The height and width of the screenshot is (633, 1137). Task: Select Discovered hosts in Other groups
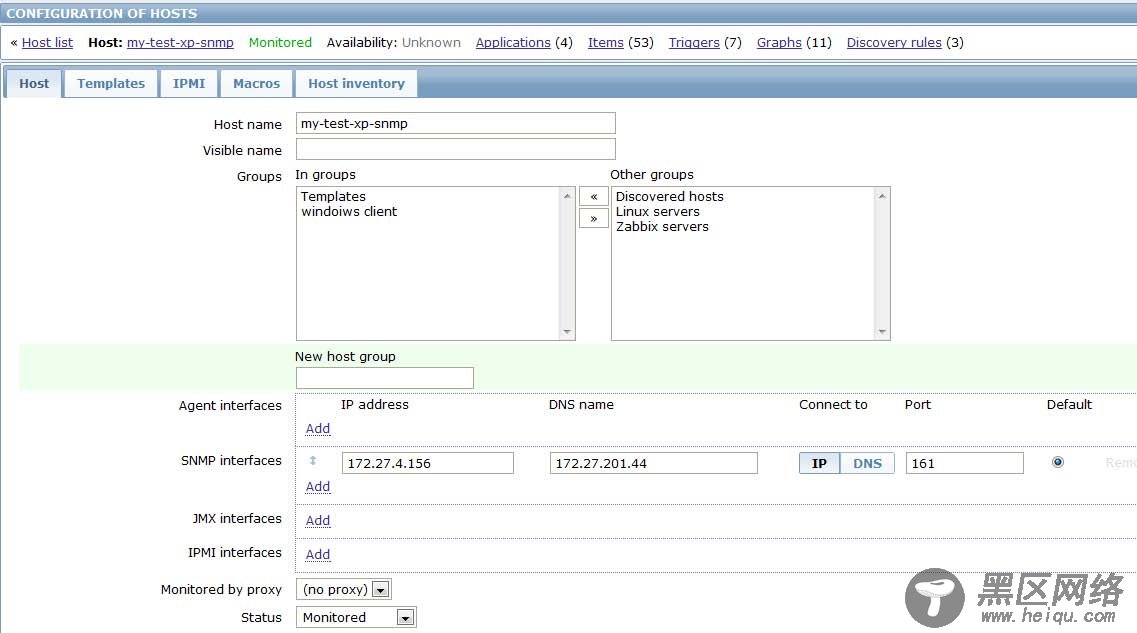tap(669, 196)
